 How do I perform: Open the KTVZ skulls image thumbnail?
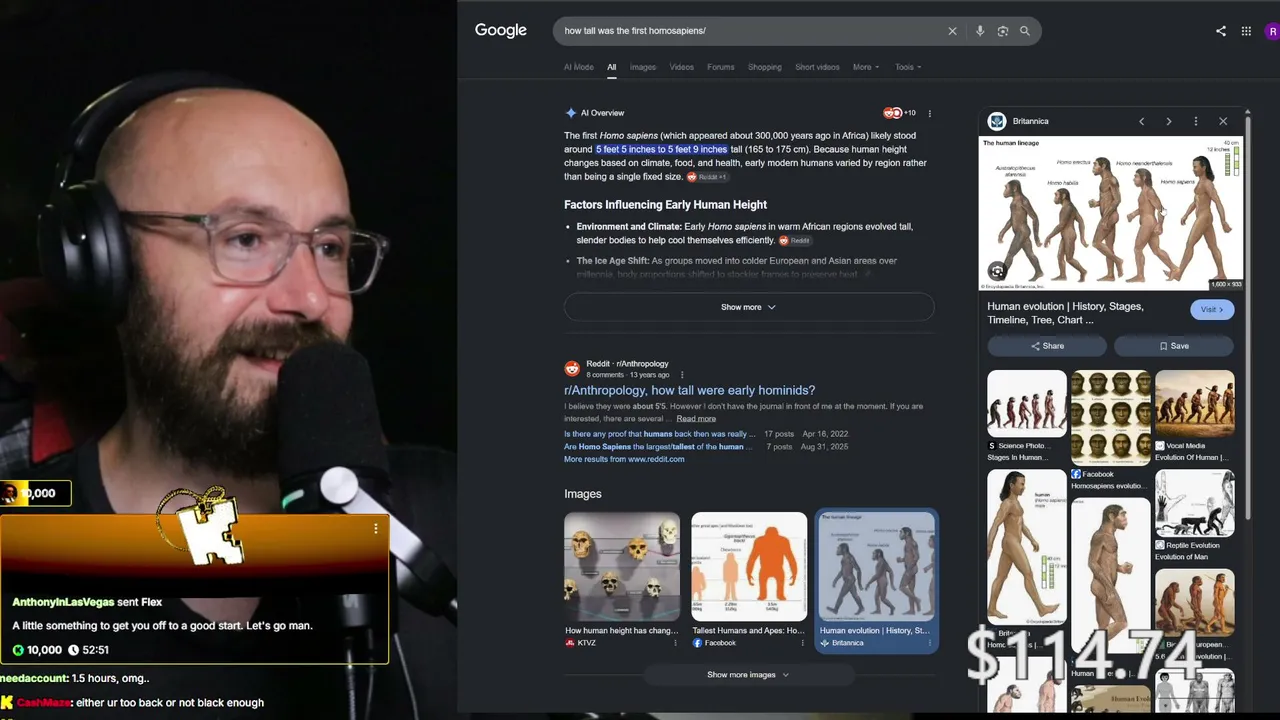[x=622, y=567]
